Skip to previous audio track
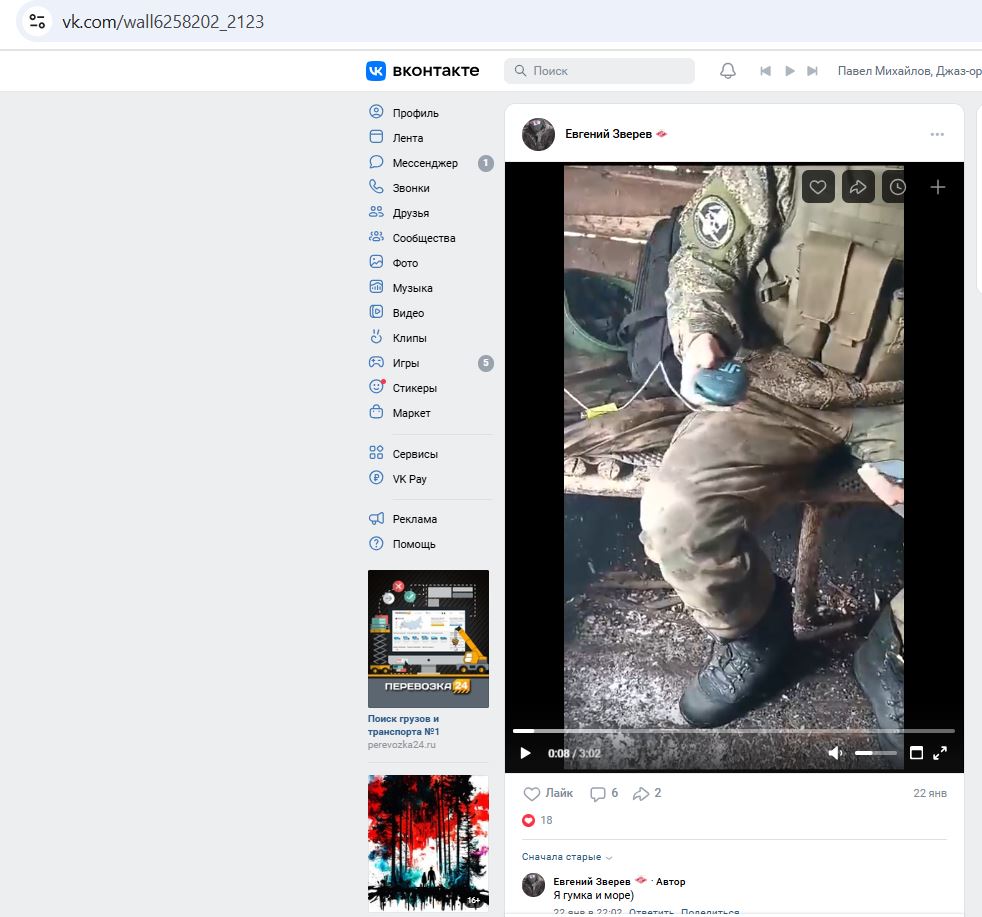This screenshot has height=917, width=982. [765, 71]
